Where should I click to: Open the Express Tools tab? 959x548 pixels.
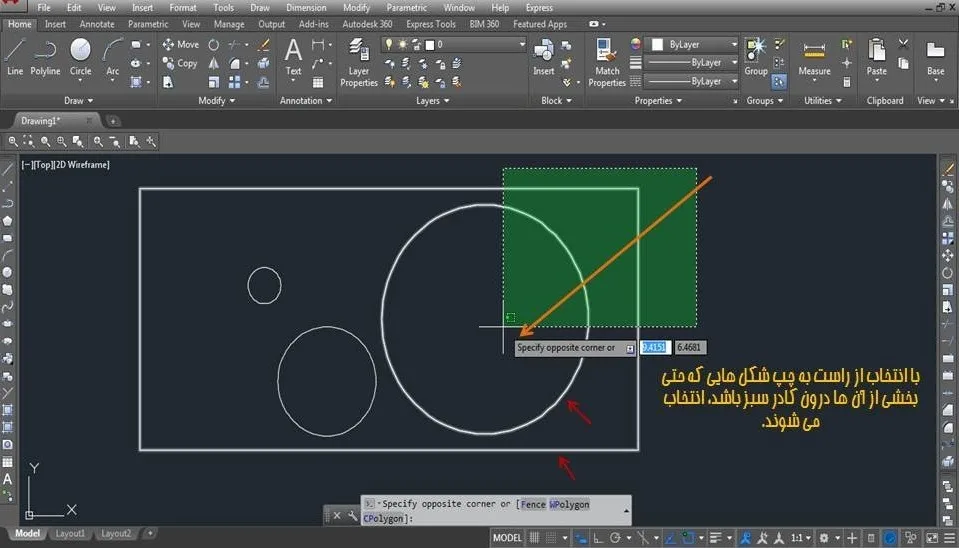pyautogui.click(x=431, y=24)
